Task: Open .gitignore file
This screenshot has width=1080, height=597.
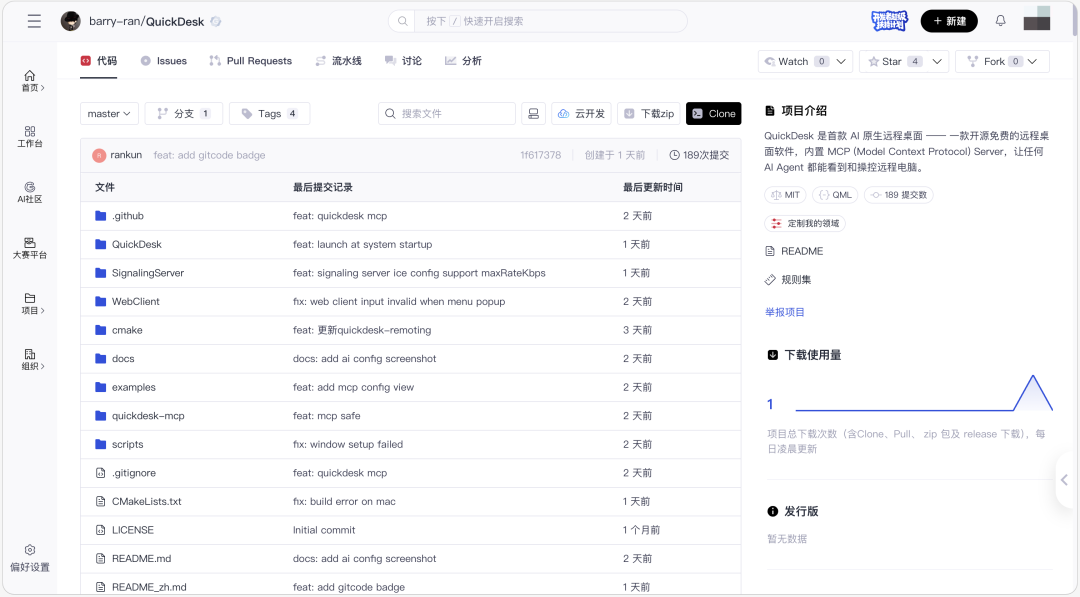Action: tap(134, 473)
